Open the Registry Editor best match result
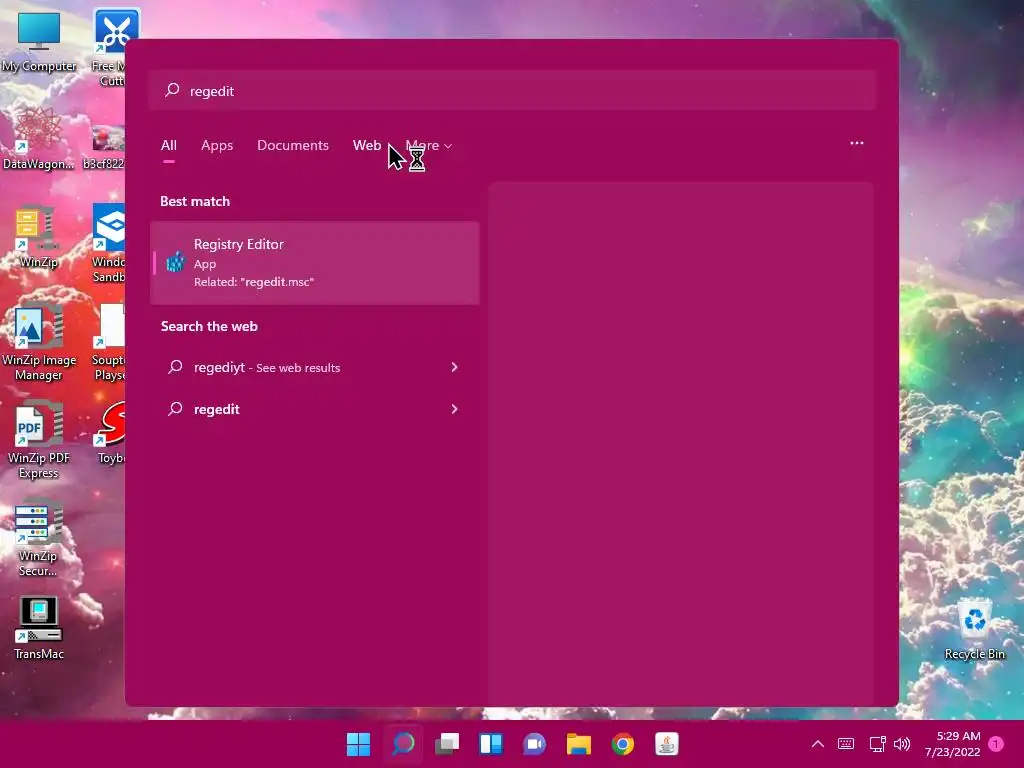 click(x=315, y=263)
